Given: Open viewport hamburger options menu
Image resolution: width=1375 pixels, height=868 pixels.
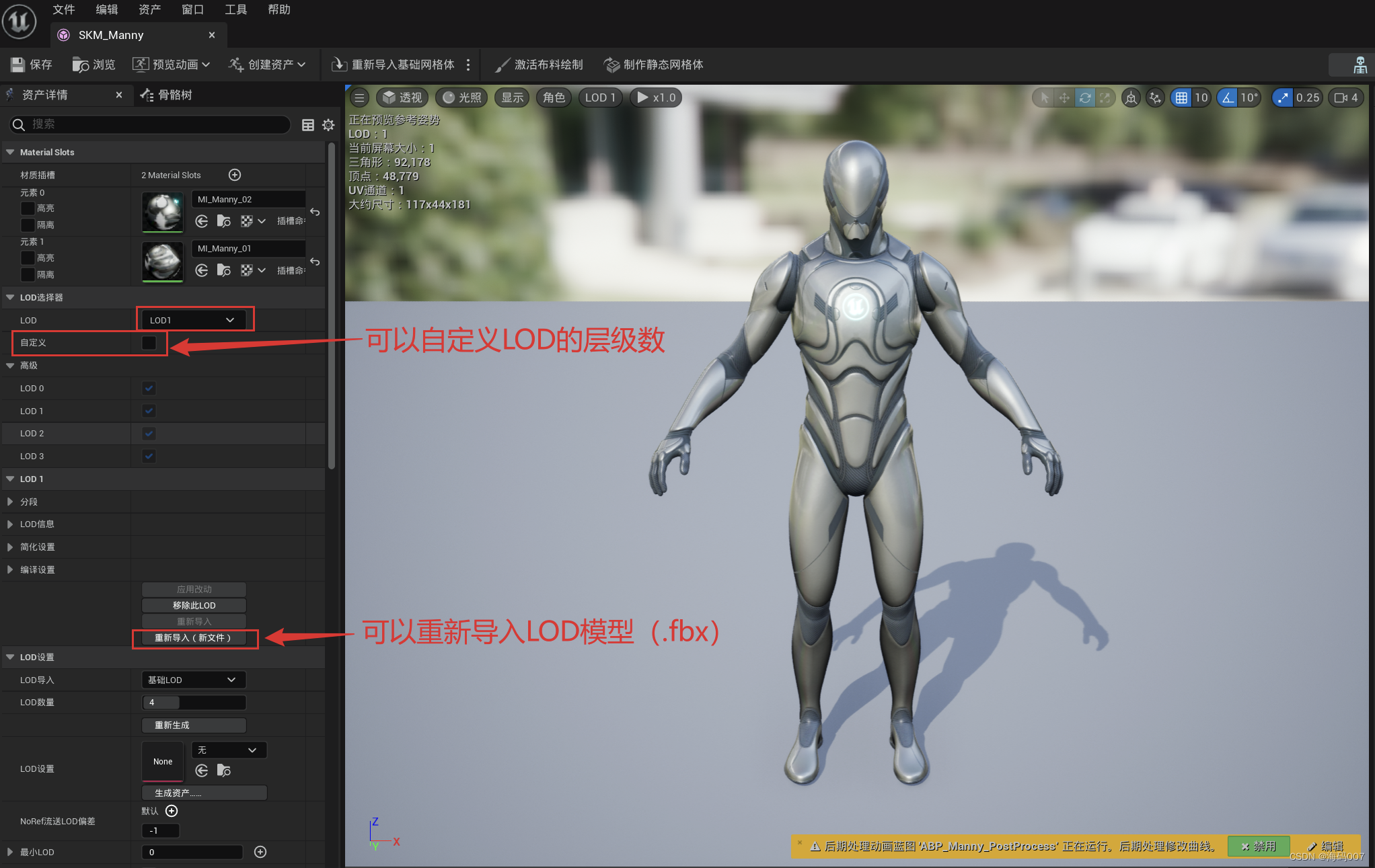Looking at the screenshot, I should (359, 97).
